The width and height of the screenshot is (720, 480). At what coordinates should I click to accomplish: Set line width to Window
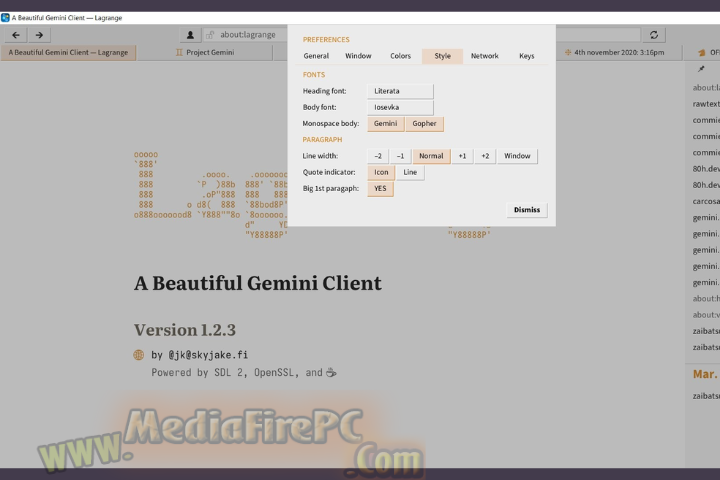pos(517,156)
